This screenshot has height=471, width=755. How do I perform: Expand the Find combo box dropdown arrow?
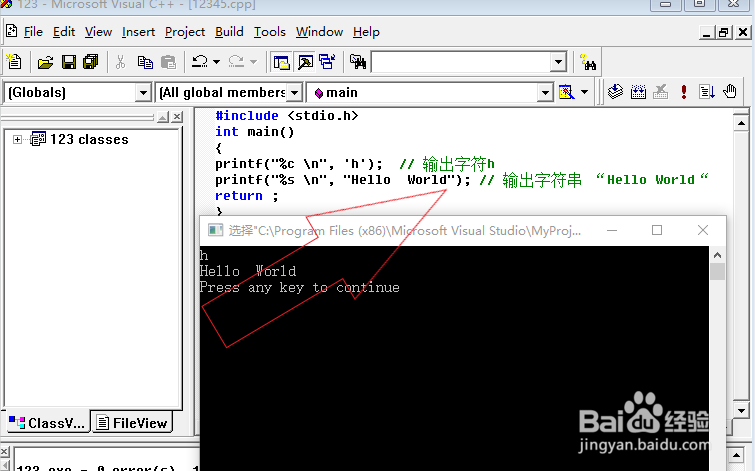(x=558, y=62)
